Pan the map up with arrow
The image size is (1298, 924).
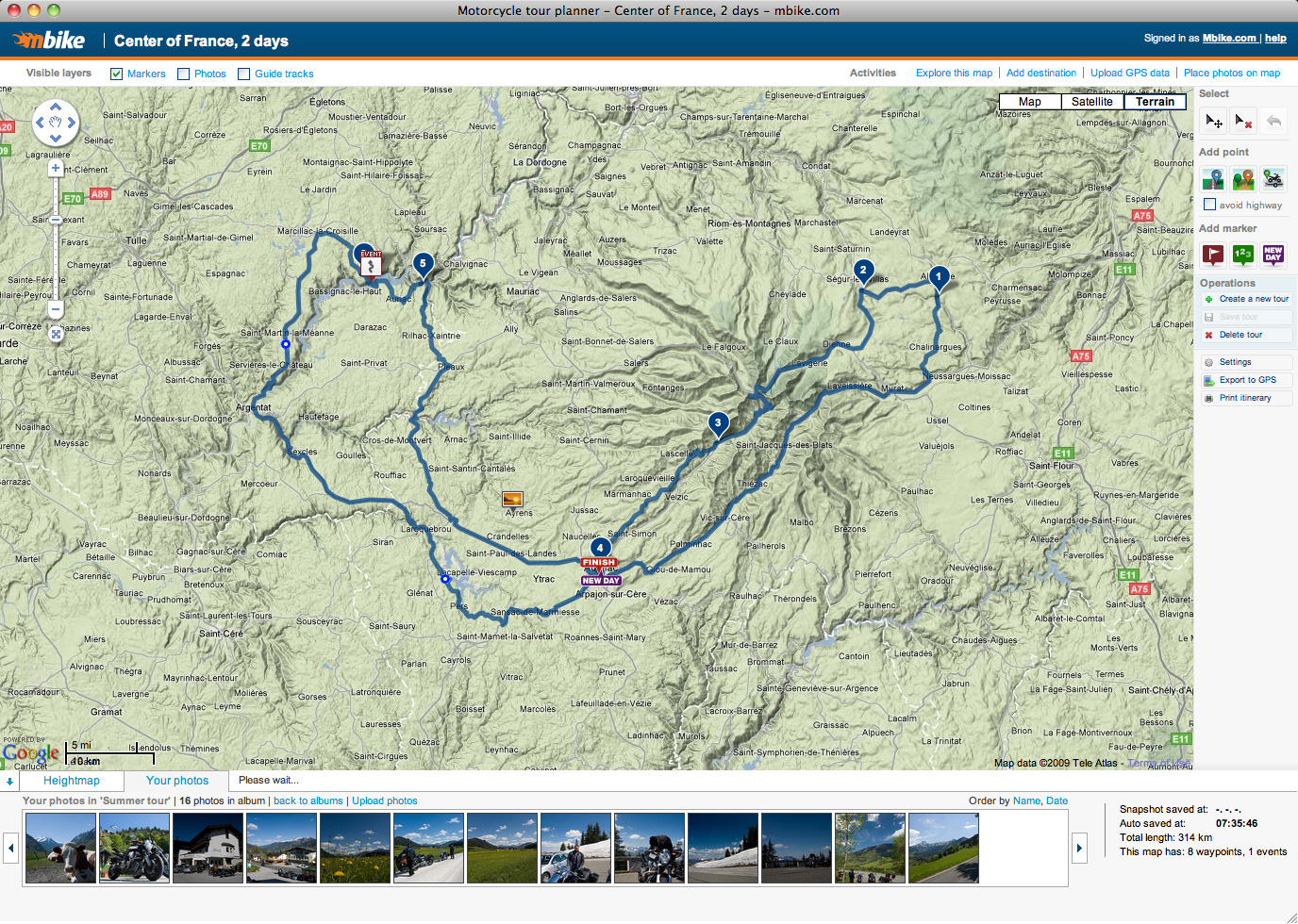coord(56,107)
